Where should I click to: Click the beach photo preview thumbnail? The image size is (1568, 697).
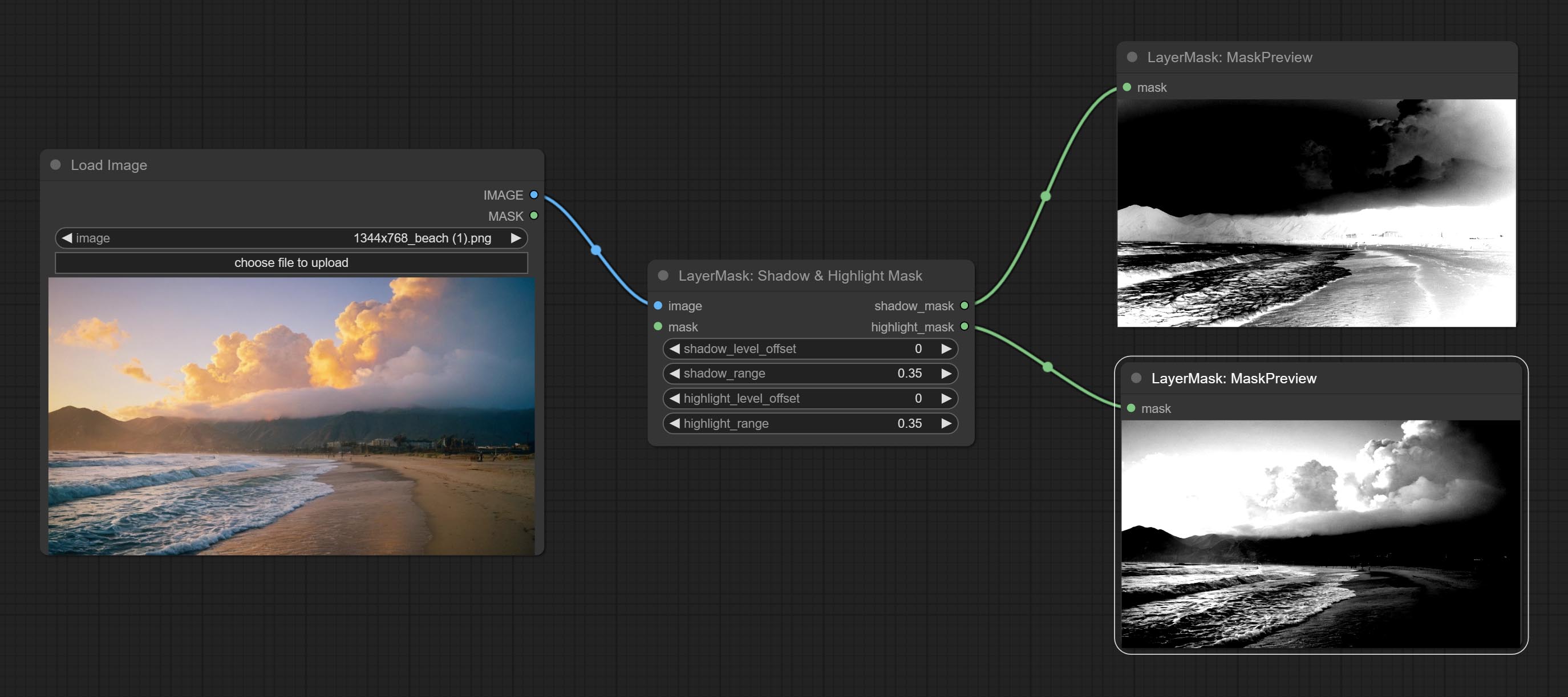291,416
